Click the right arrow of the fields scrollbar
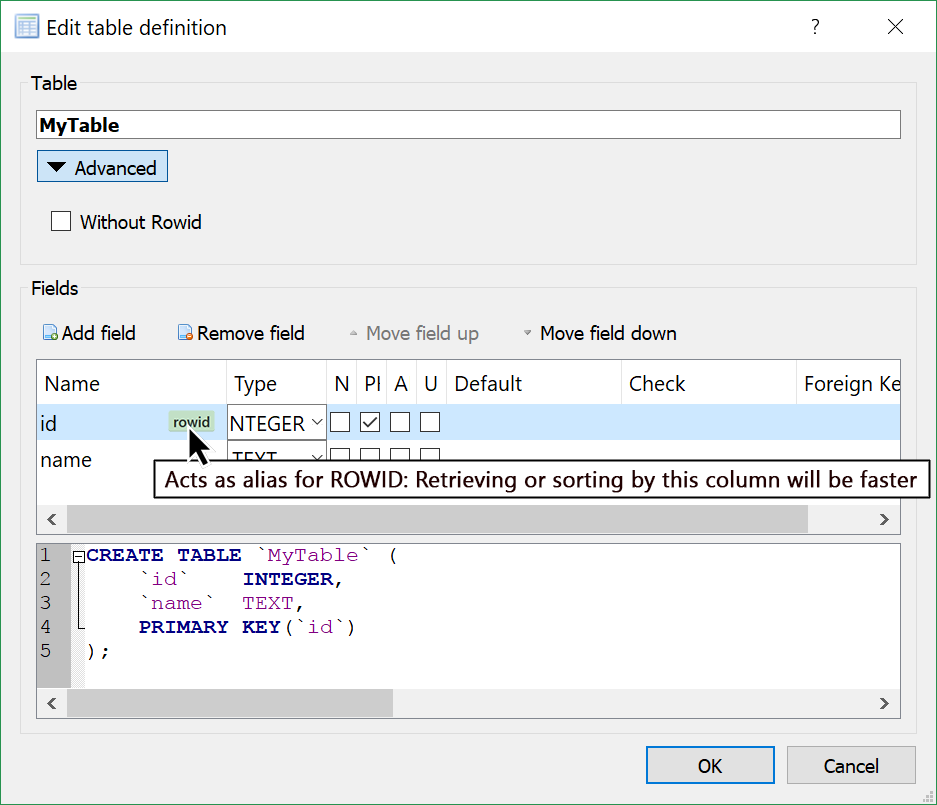This screenshot has height=805, width=937. coord(883,519)
